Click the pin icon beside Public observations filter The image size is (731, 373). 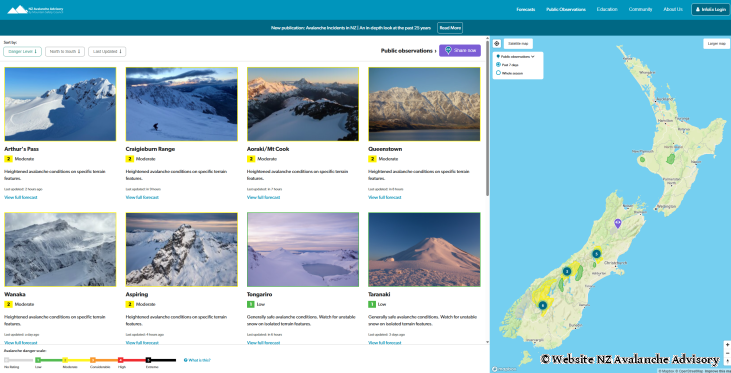[x=498, y=56]
